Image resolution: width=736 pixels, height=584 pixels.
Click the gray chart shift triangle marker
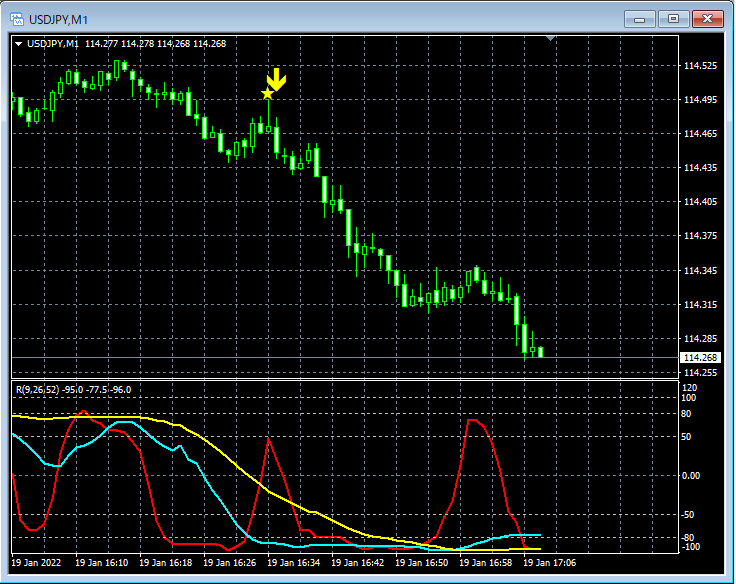coord(549,39)
